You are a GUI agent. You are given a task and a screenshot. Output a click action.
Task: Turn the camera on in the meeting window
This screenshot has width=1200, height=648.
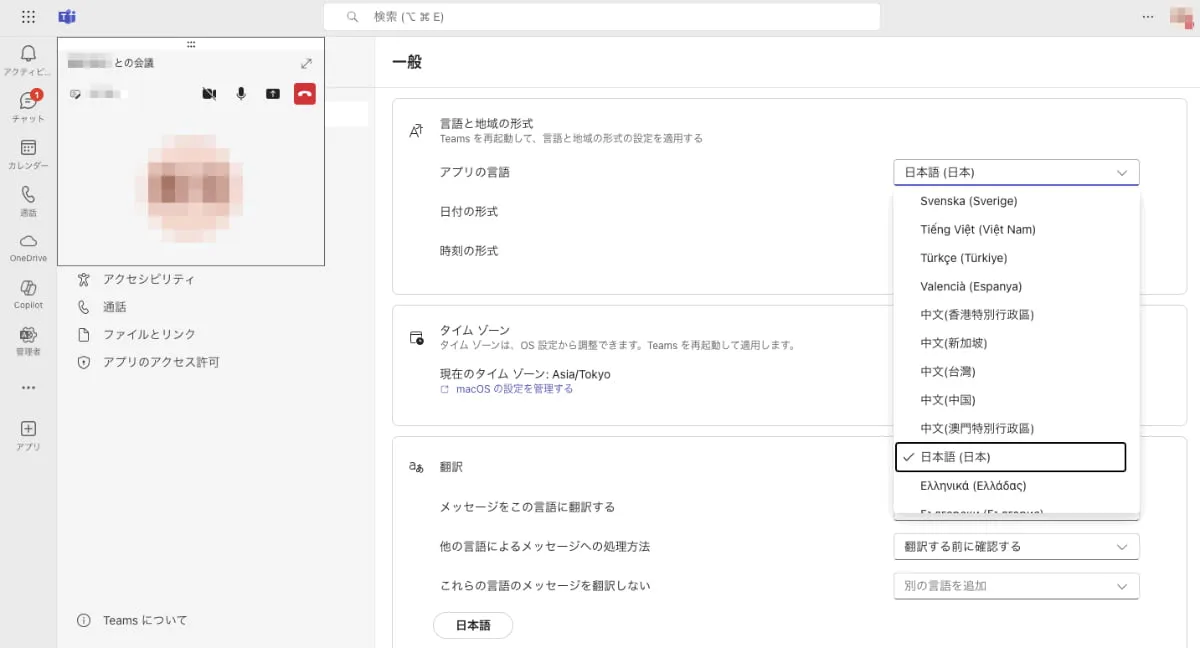coord(209,93)
